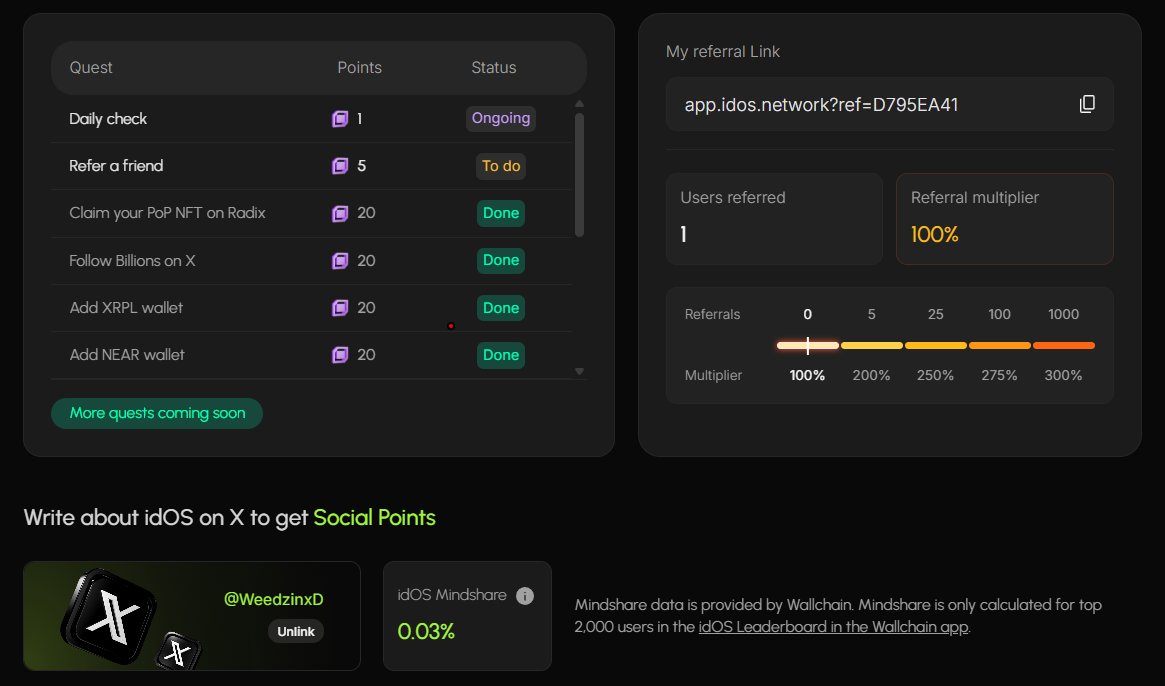
Task: Click the quest list scroll down arrow
Action: 580,372
